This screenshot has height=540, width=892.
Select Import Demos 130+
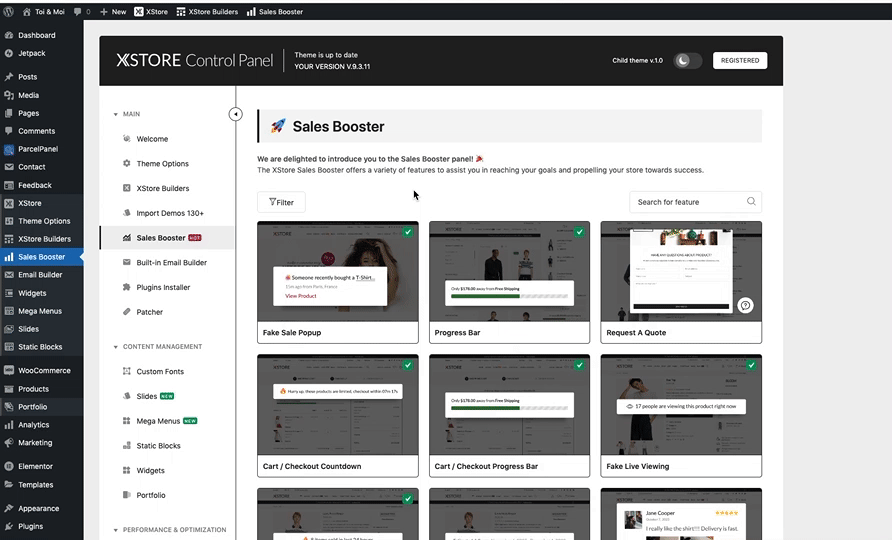170,213
